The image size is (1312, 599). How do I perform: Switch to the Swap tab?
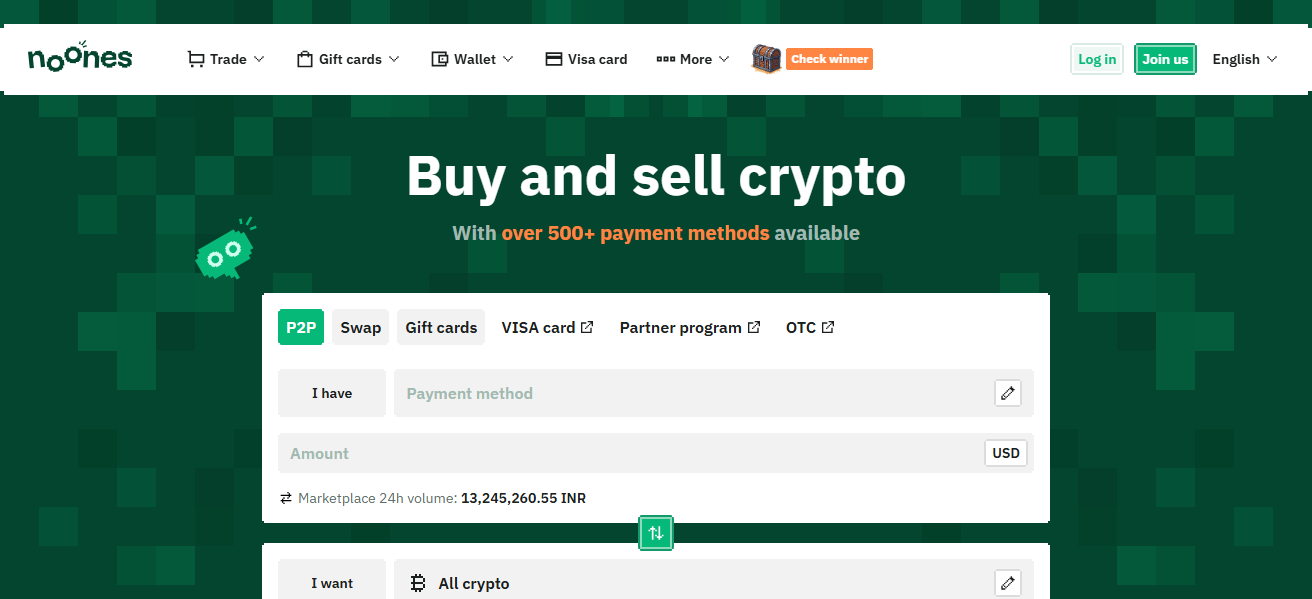[360, 327]
